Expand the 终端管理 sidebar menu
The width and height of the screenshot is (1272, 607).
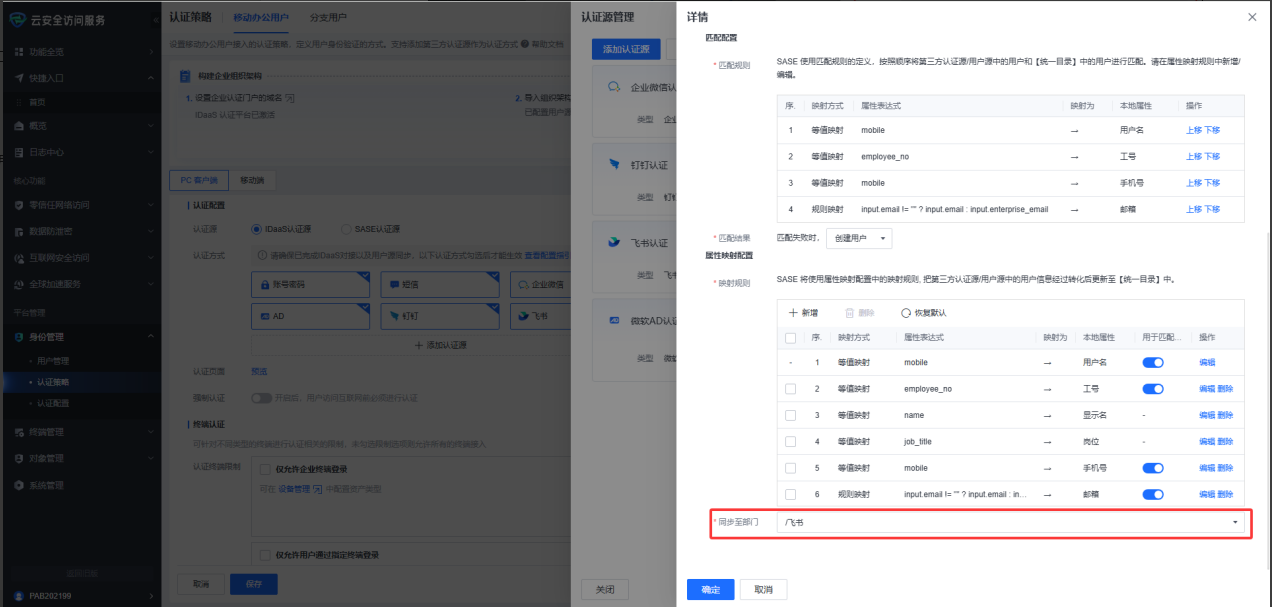pos(80,432)
